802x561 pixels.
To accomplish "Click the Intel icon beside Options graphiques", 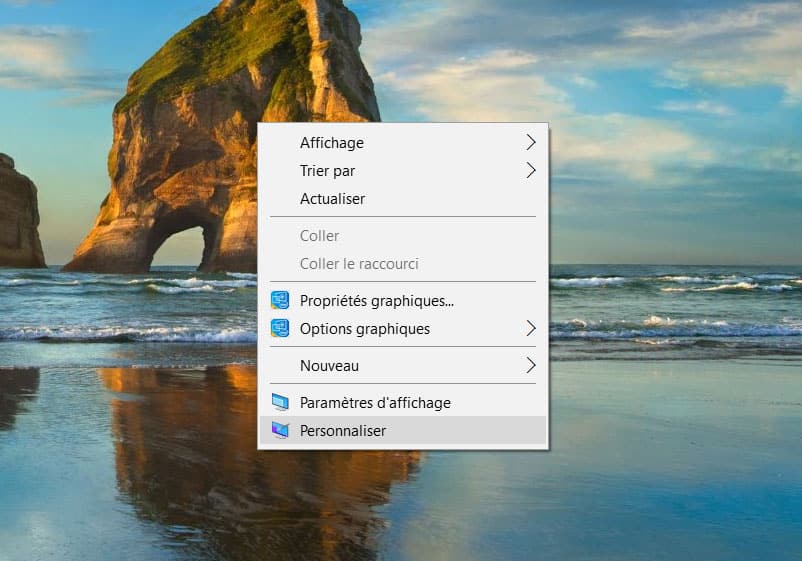I will pyautogui.click(x=280, y=328).
